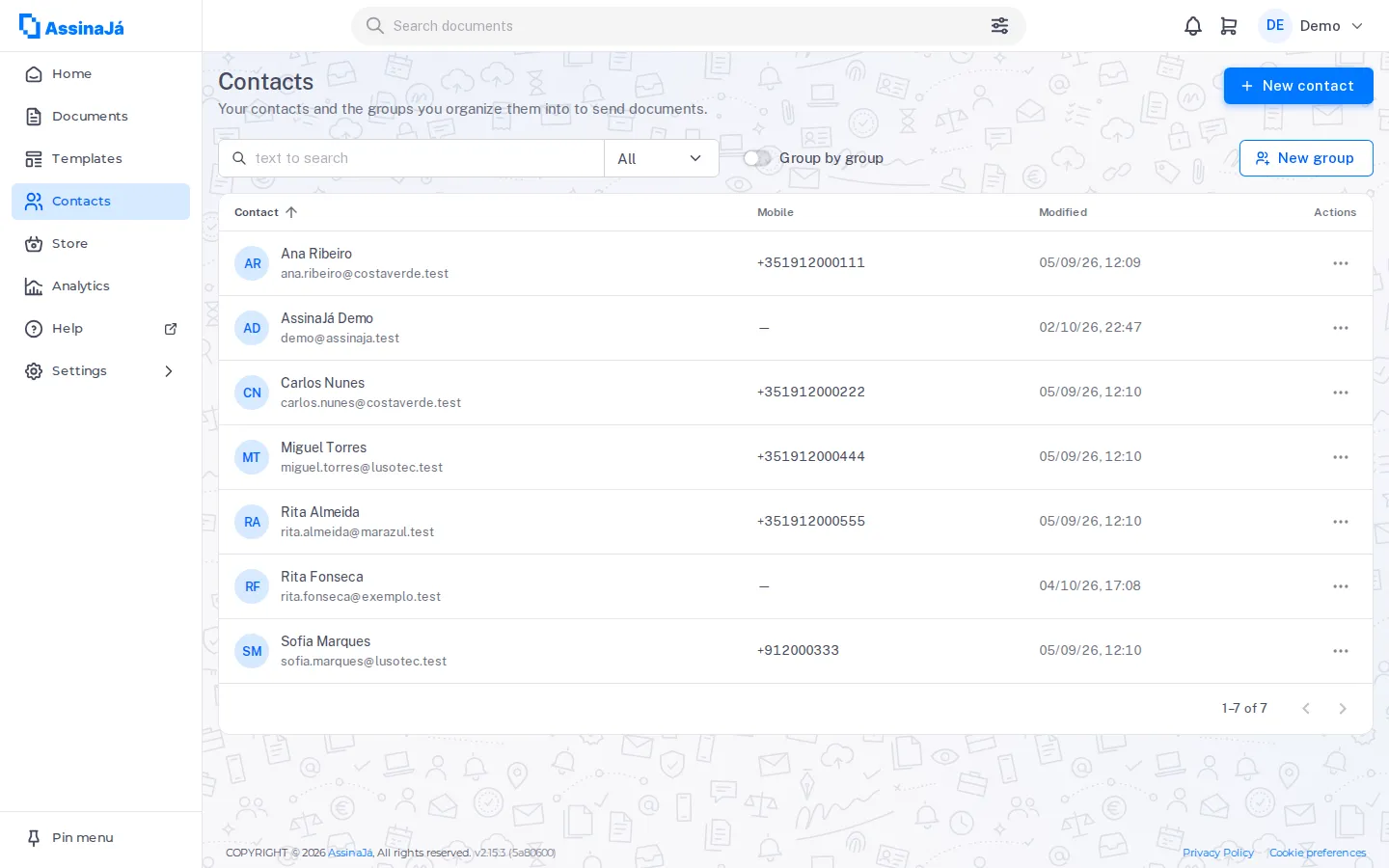Open Store in the sidebar

pos(100,244)
